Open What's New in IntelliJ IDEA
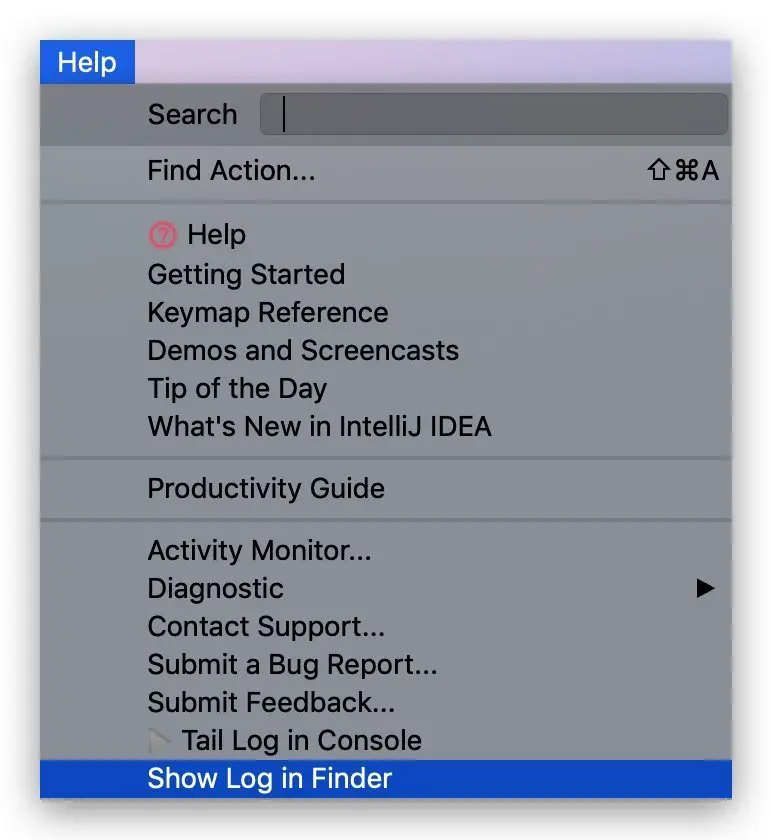 [x=319, y=427]
